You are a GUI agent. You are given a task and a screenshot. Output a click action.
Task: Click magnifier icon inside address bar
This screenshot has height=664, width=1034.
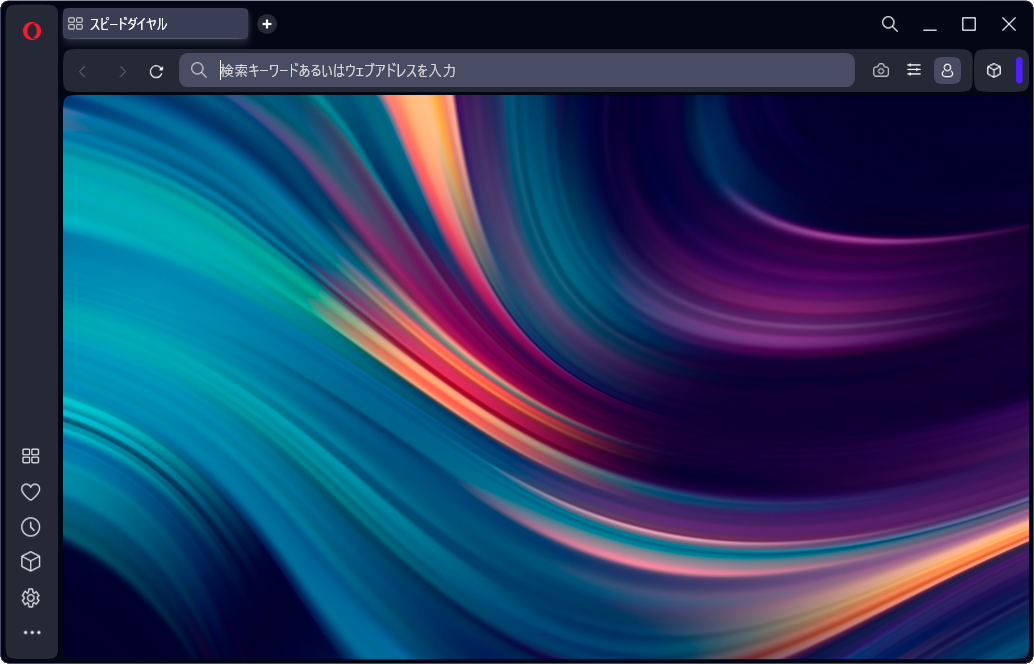point(198,70)
